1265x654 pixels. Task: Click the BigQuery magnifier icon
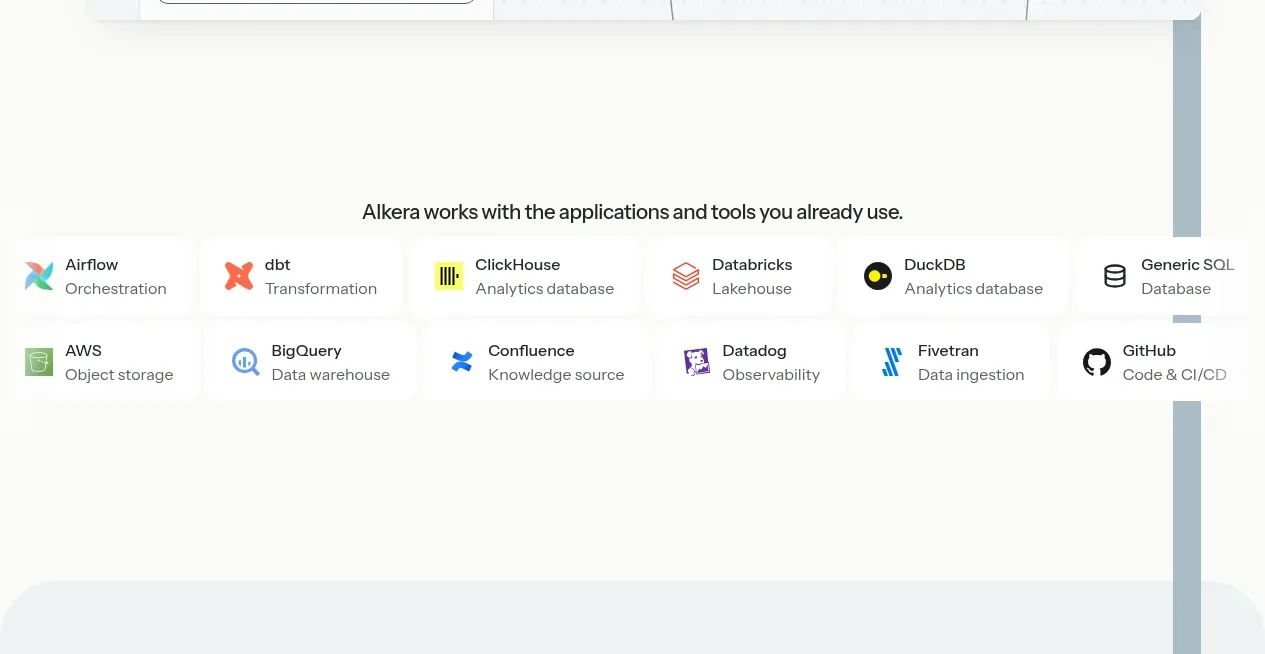[245, 362]
